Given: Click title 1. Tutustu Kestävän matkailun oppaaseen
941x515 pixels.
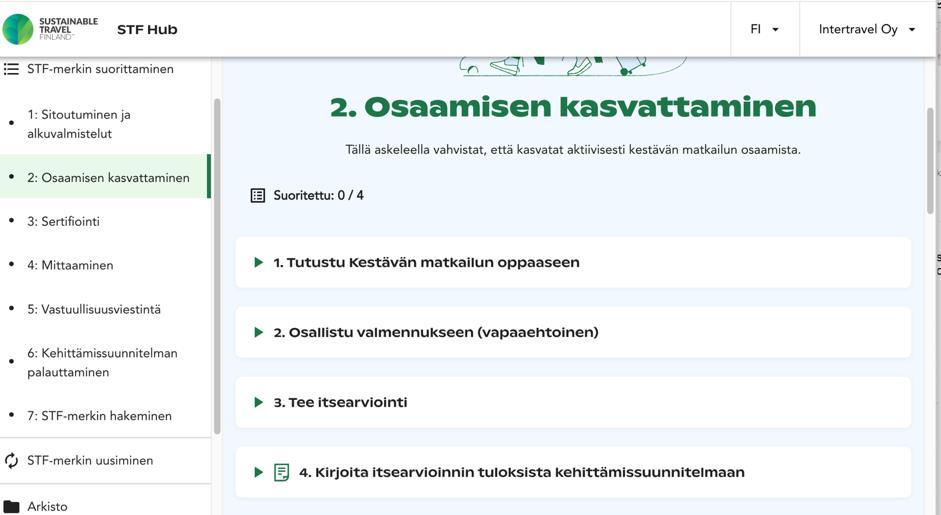Looking at the screenshot, I should click(x=427, y=262).
